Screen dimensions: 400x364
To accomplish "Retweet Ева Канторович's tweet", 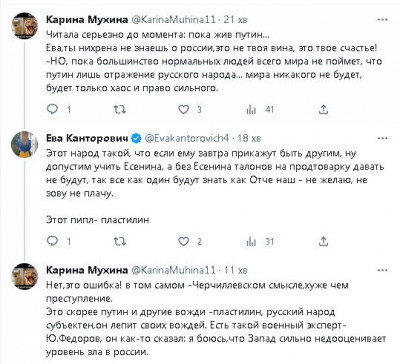I will tap(120, 241).
